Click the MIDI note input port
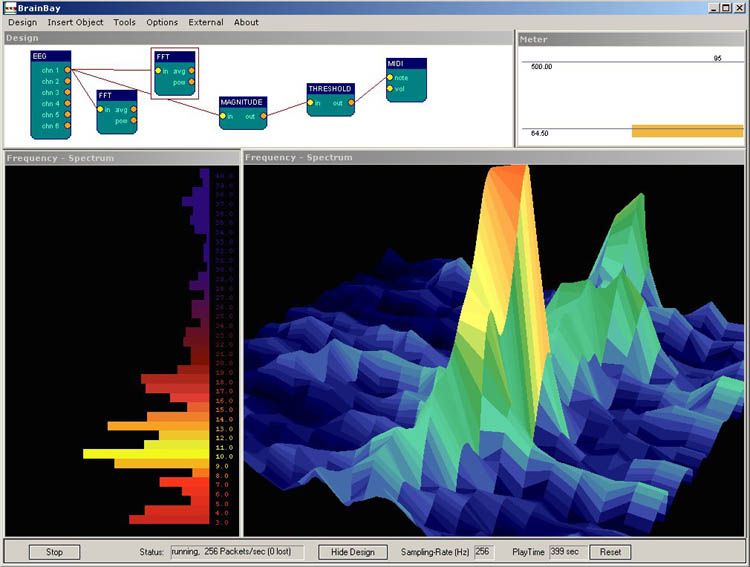Viewport: 750px width, 567px height. click(390, 77)
